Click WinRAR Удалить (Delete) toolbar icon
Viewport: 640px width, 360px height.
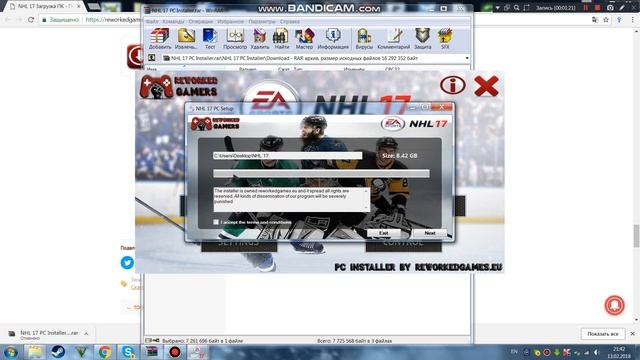point(260,39)
